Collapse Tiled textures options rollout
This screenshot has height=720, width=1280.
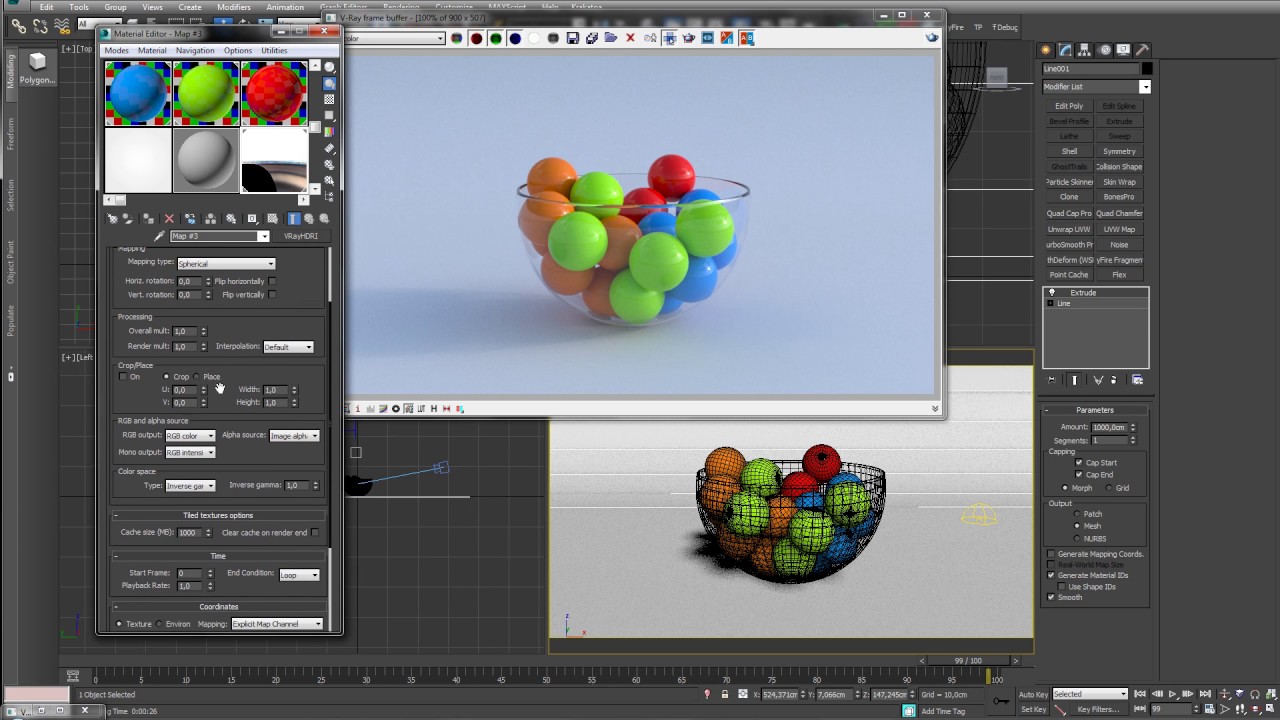coord(218,516)
